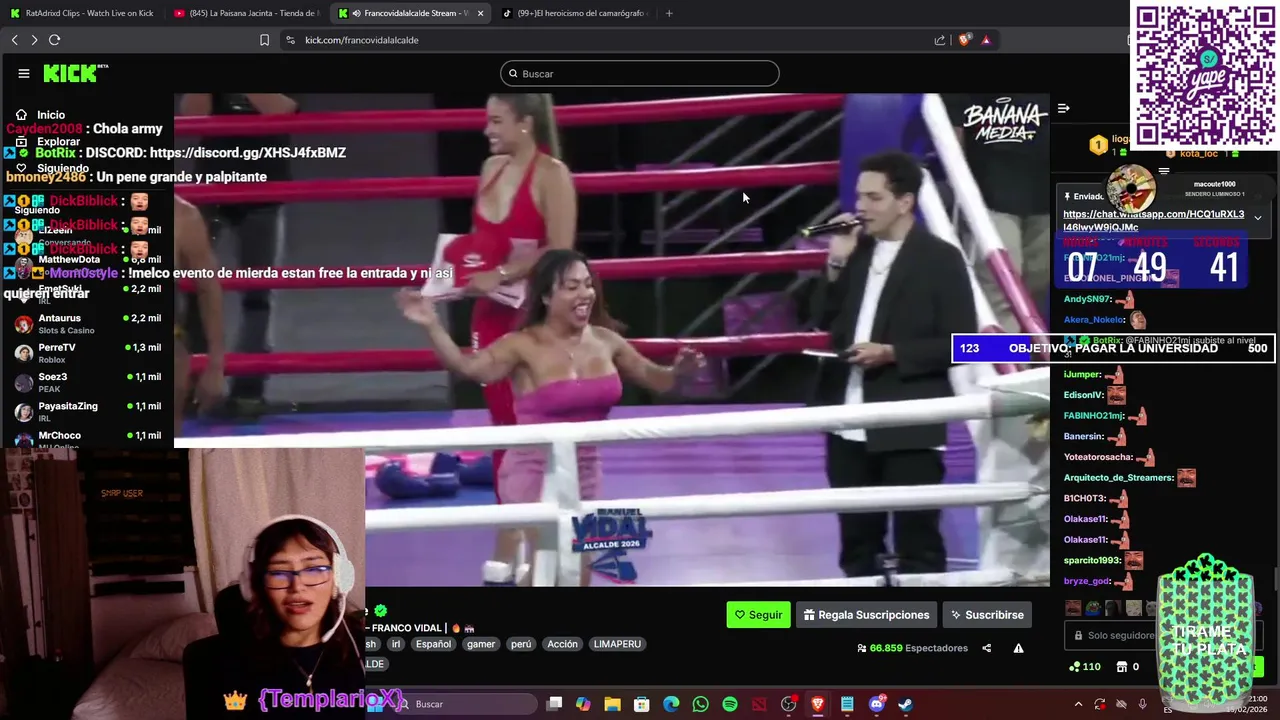Select the irl tag
The height and width of the screenshot is (720, 1280).
(396, 644)
